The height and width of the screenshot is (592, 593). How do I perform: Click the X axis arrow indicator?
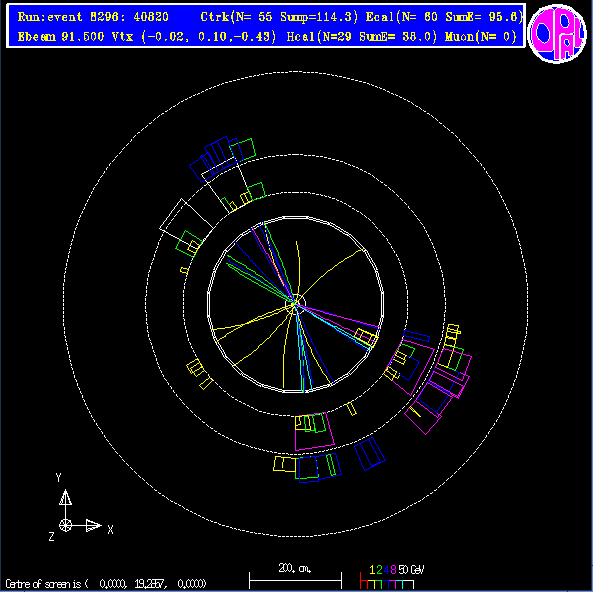point(93,525)
